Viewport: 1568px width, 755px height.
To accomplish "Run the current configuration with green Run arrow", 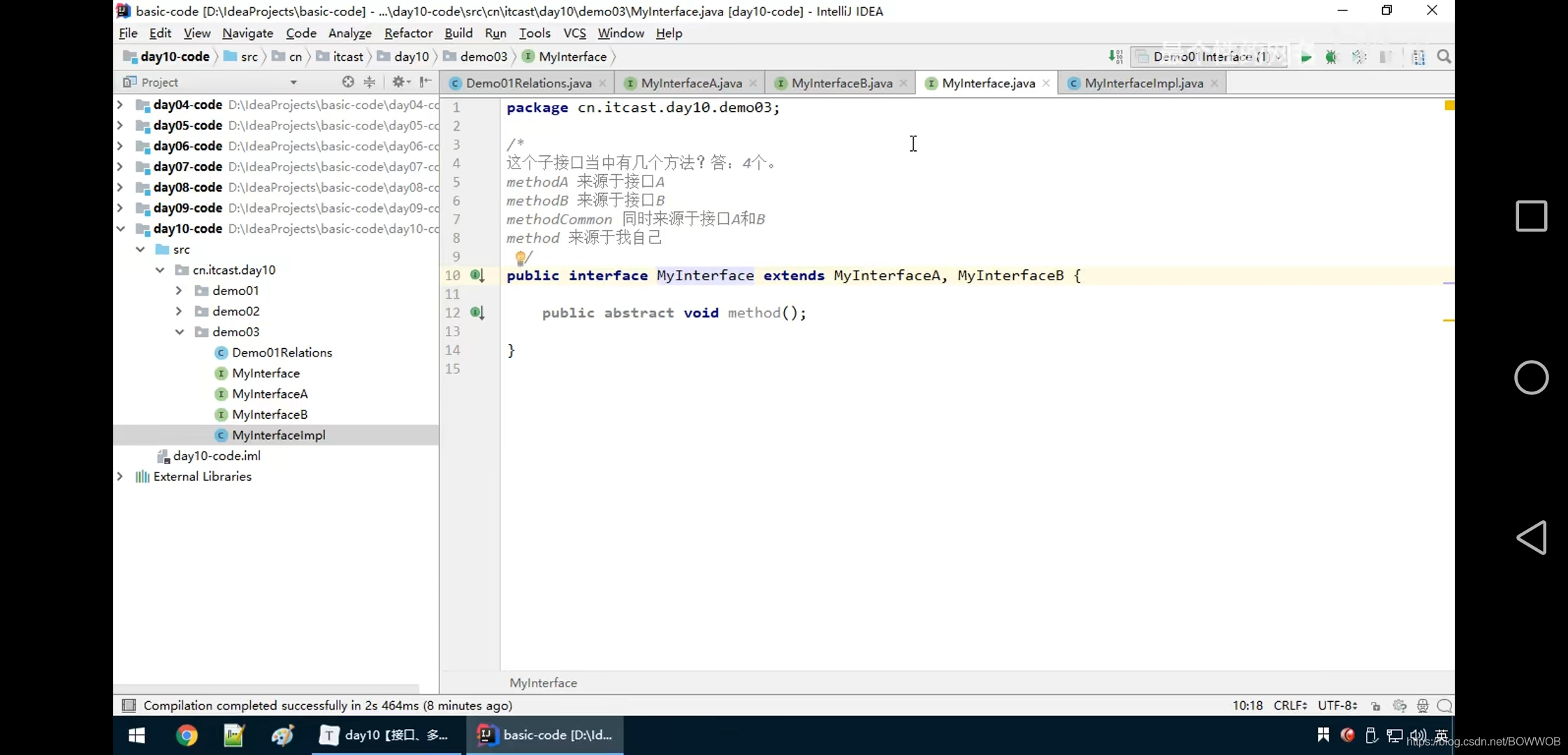I will (x=1305, y=57).
